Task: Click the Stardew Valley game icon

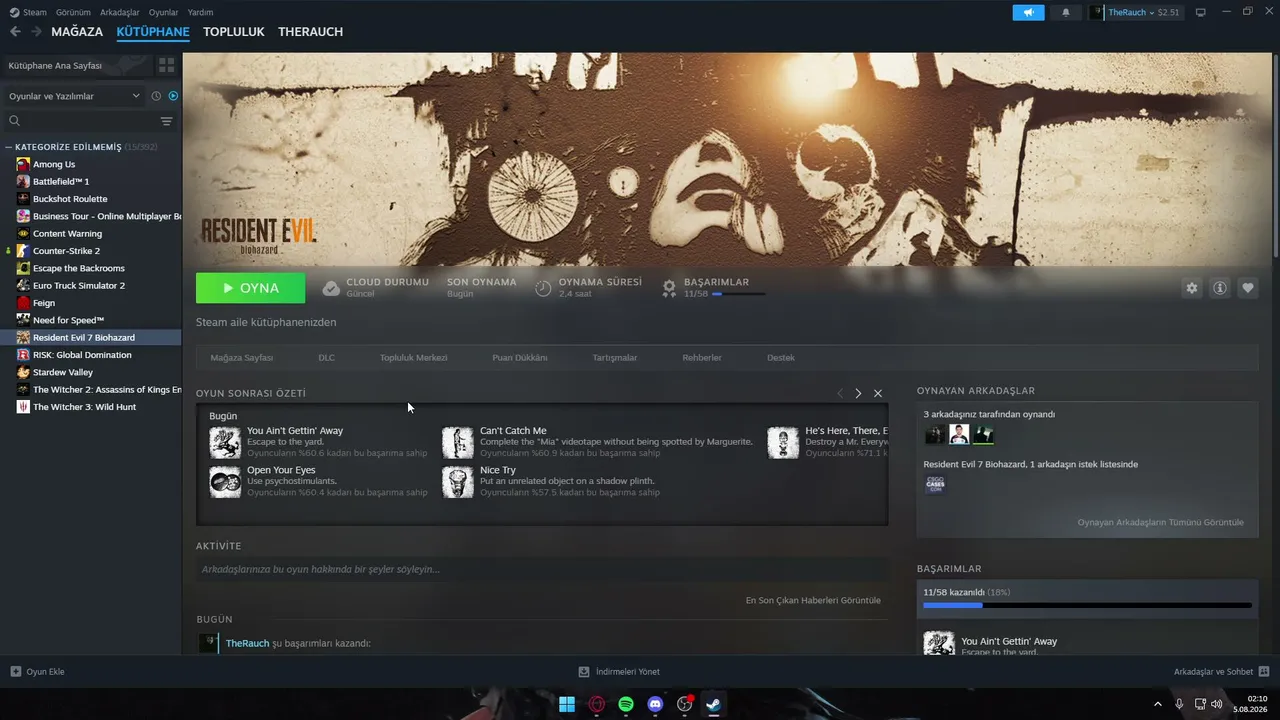Action: tap(23, 372)
